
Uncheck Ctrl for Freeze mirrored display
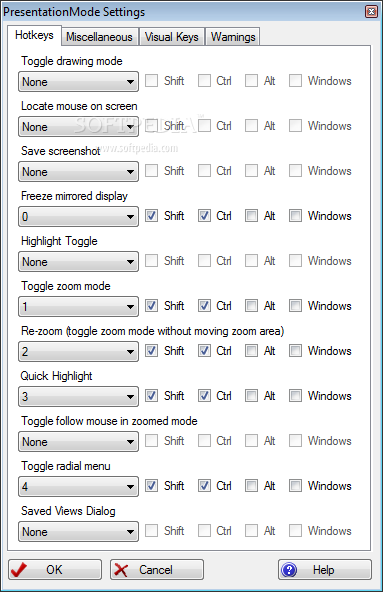point(204,216)
